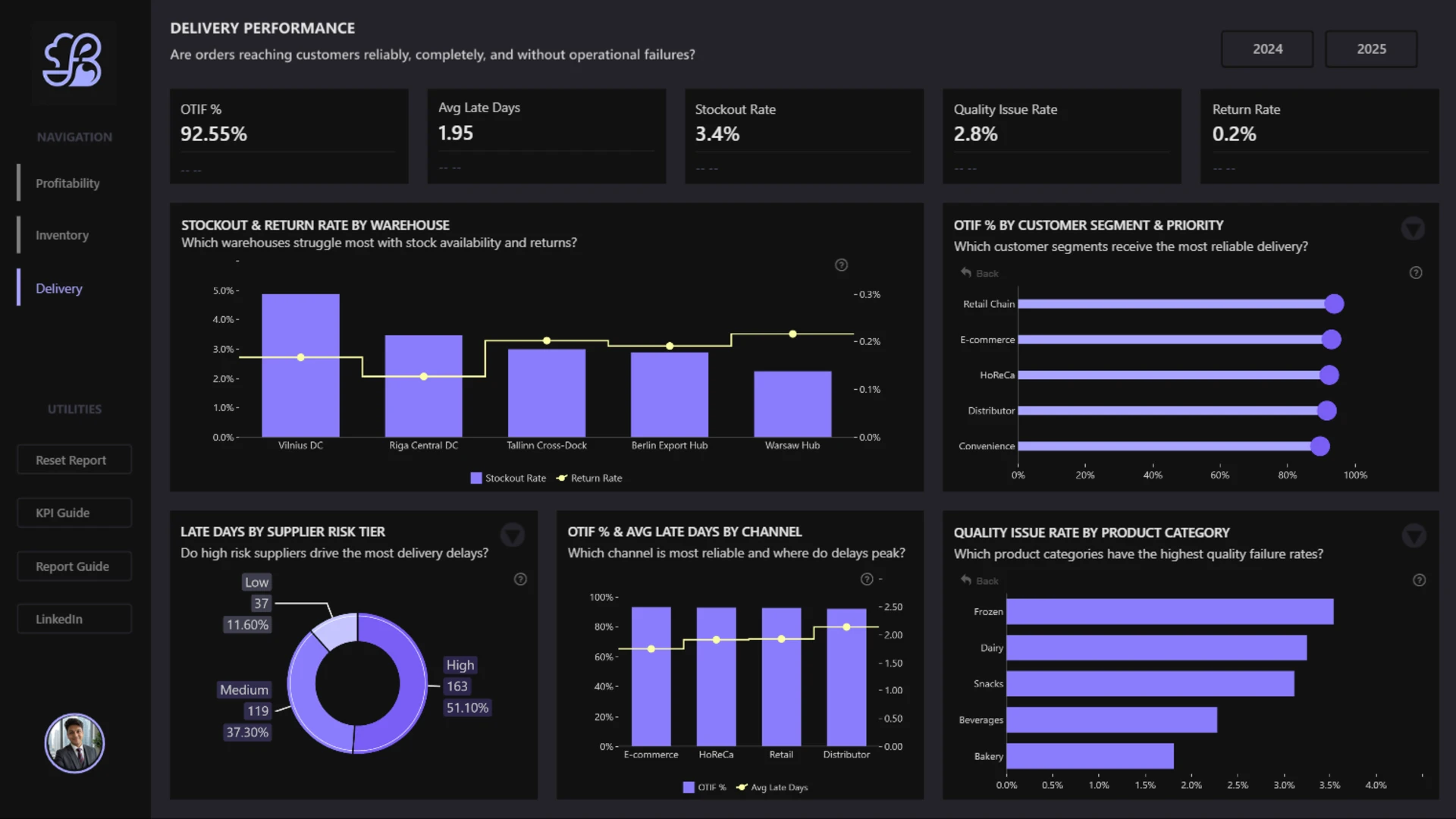1456x819 pixels.
Task: Click the company logo icon in sidebar
Action: pos(73,60)
